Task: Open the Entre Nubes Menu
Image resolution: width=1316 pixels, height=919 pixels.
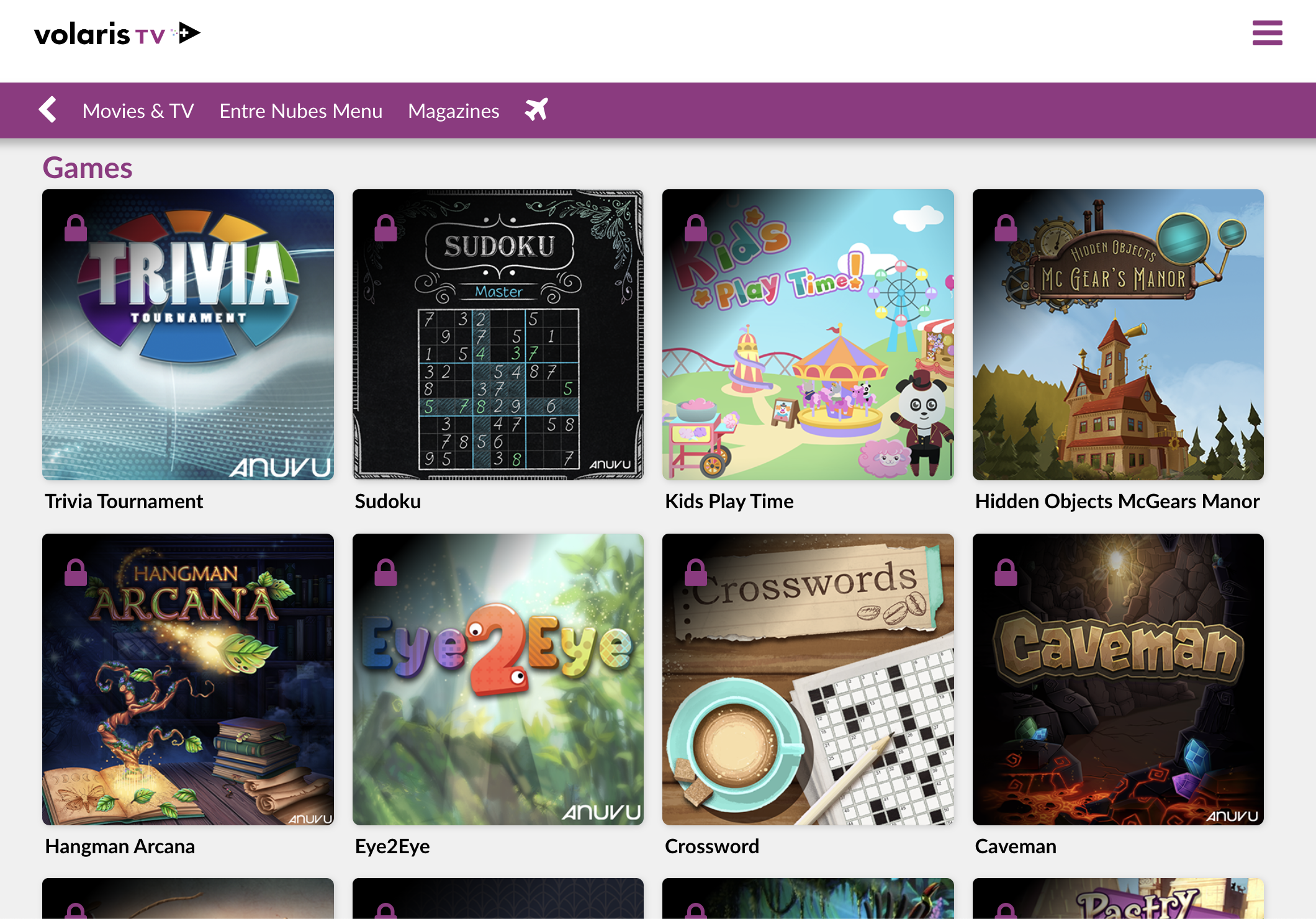Action: 301,111
